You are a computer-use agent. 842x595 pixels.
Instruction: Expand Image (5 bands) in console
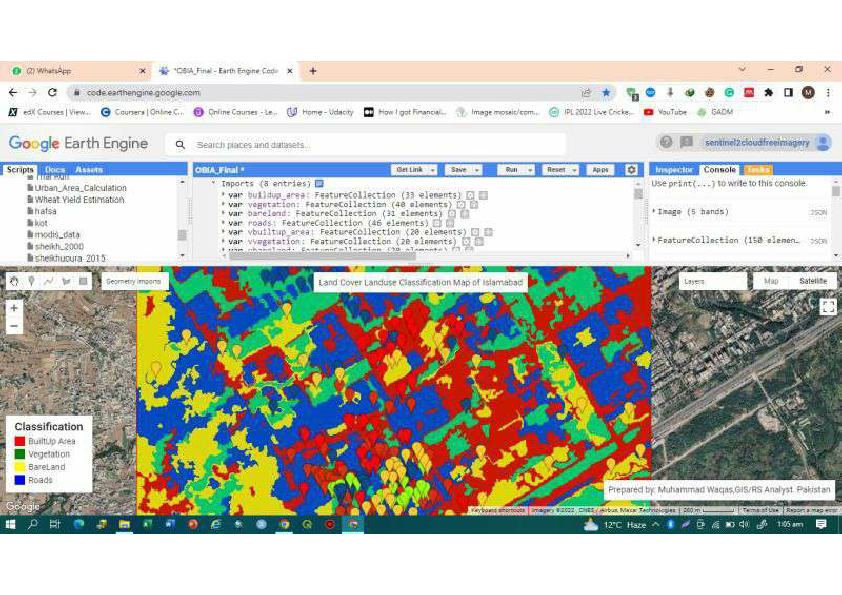654,212
